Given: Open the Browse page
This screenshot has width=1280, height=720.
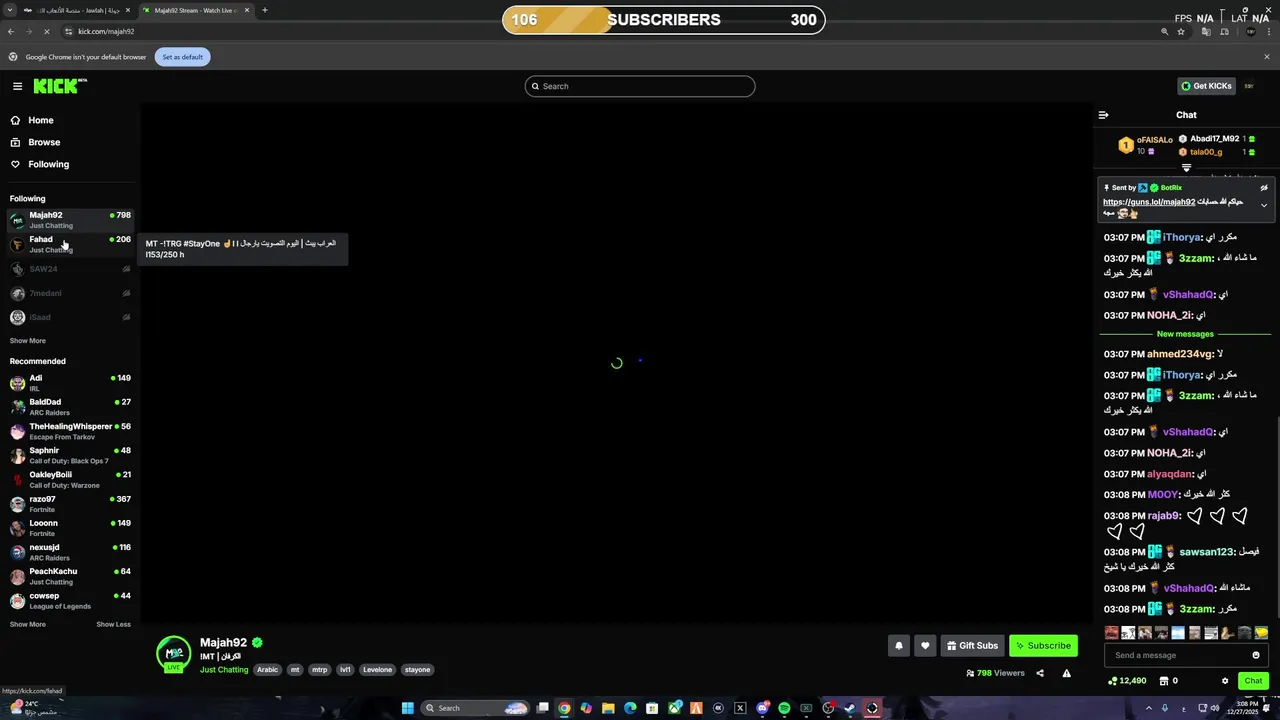Looking at the screenshot, I should click(x=44, y=142).
